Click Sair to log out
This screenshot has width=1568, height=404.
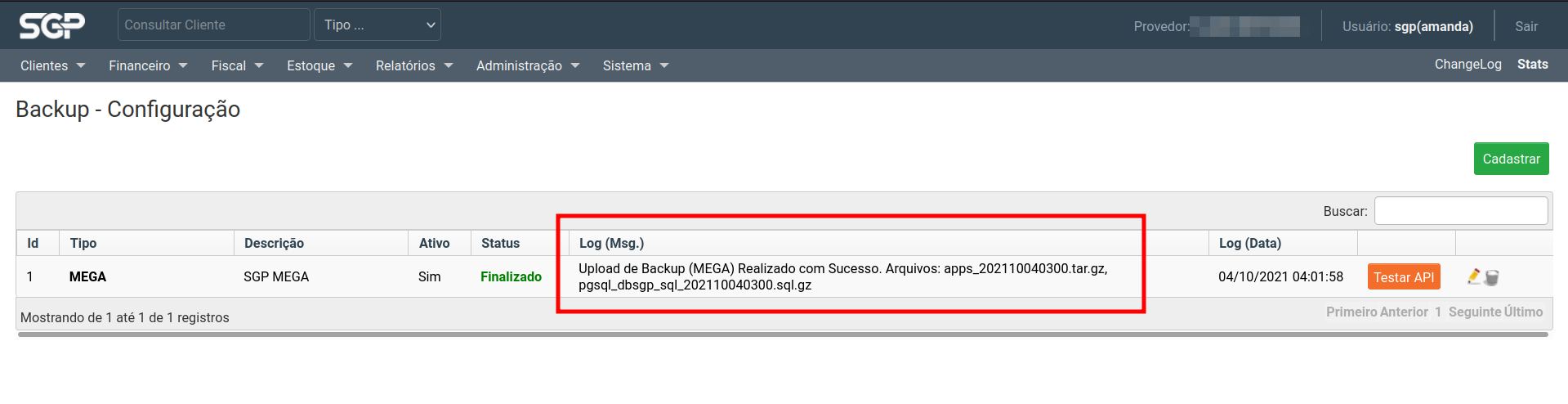pyautogui.click(x=1526, y=26)
